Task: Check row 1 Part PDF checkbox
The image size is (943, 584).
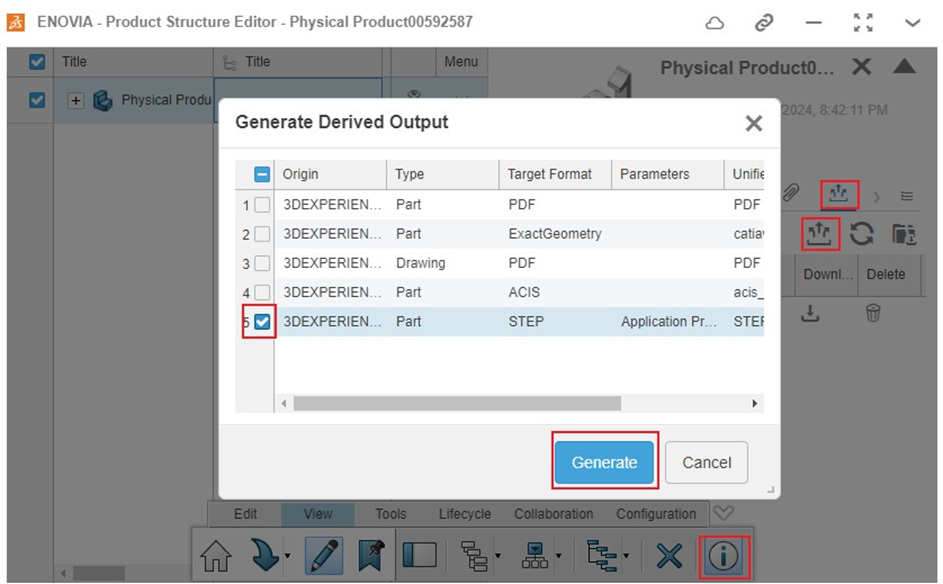Action: (262, 204)
